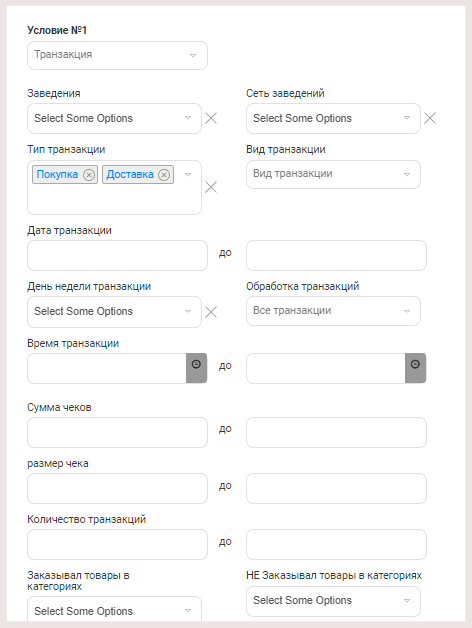Remove the Покупка tag from Тип транзакции
Screen dimensions: 472x628
click(89, 175)
